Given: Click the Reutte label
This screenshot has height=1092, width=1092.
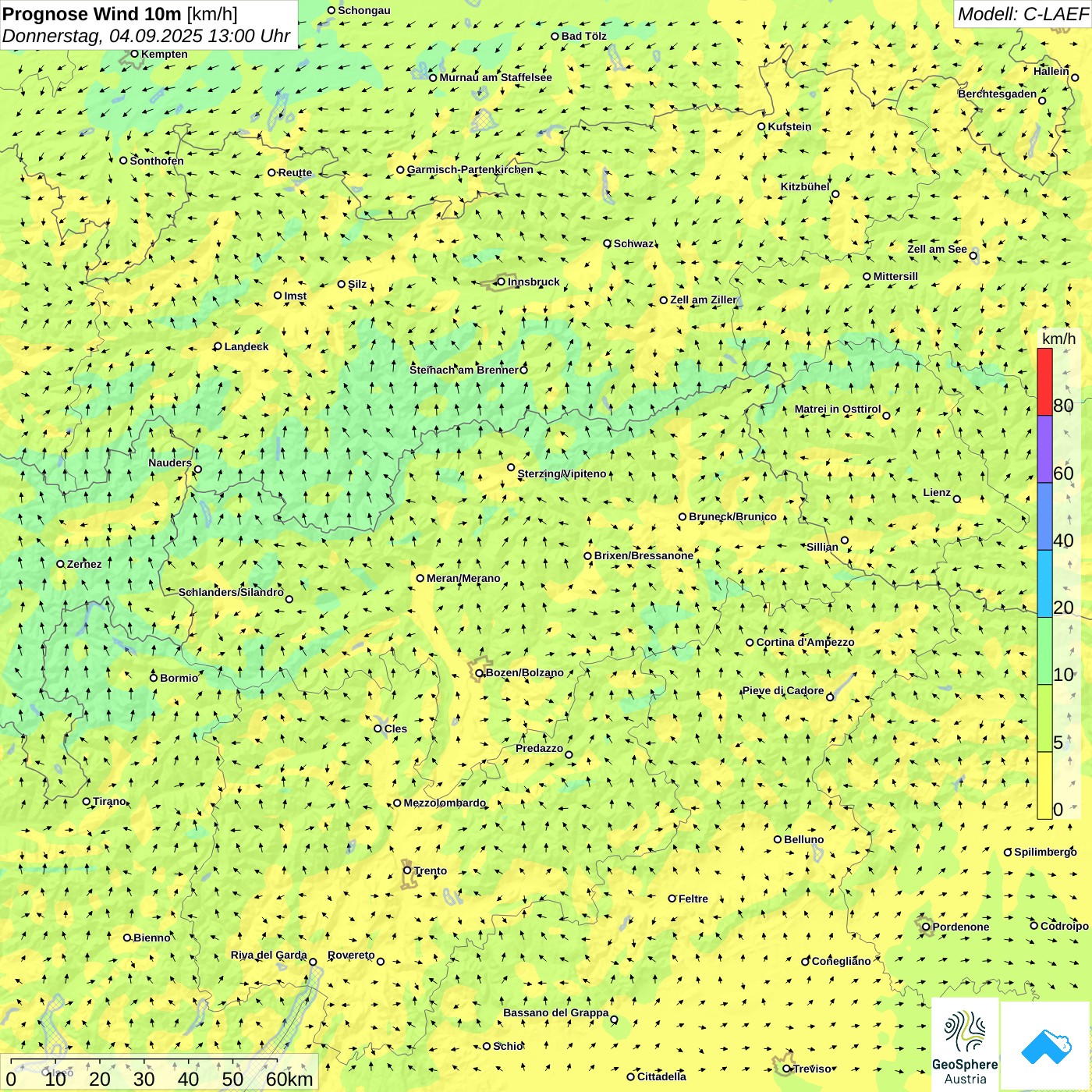Looking at the screenshot, I should tap(295, 172).
